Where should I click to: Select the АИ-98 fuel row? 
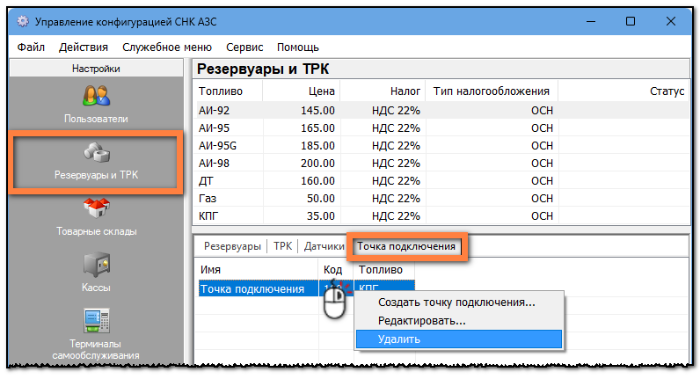(442, 163)
